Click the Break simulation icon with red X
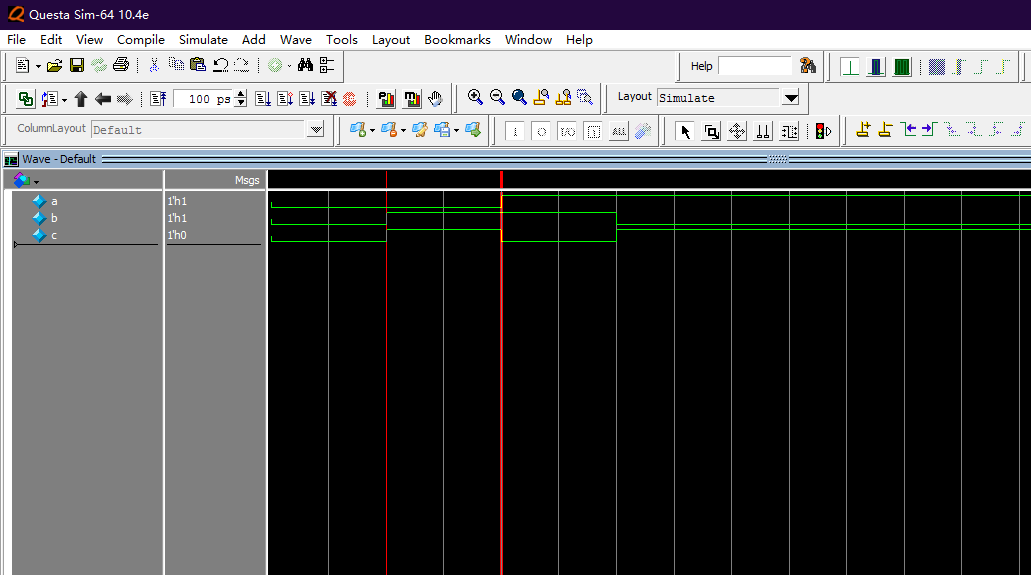1031x575 pixels. tap(329, 99)
